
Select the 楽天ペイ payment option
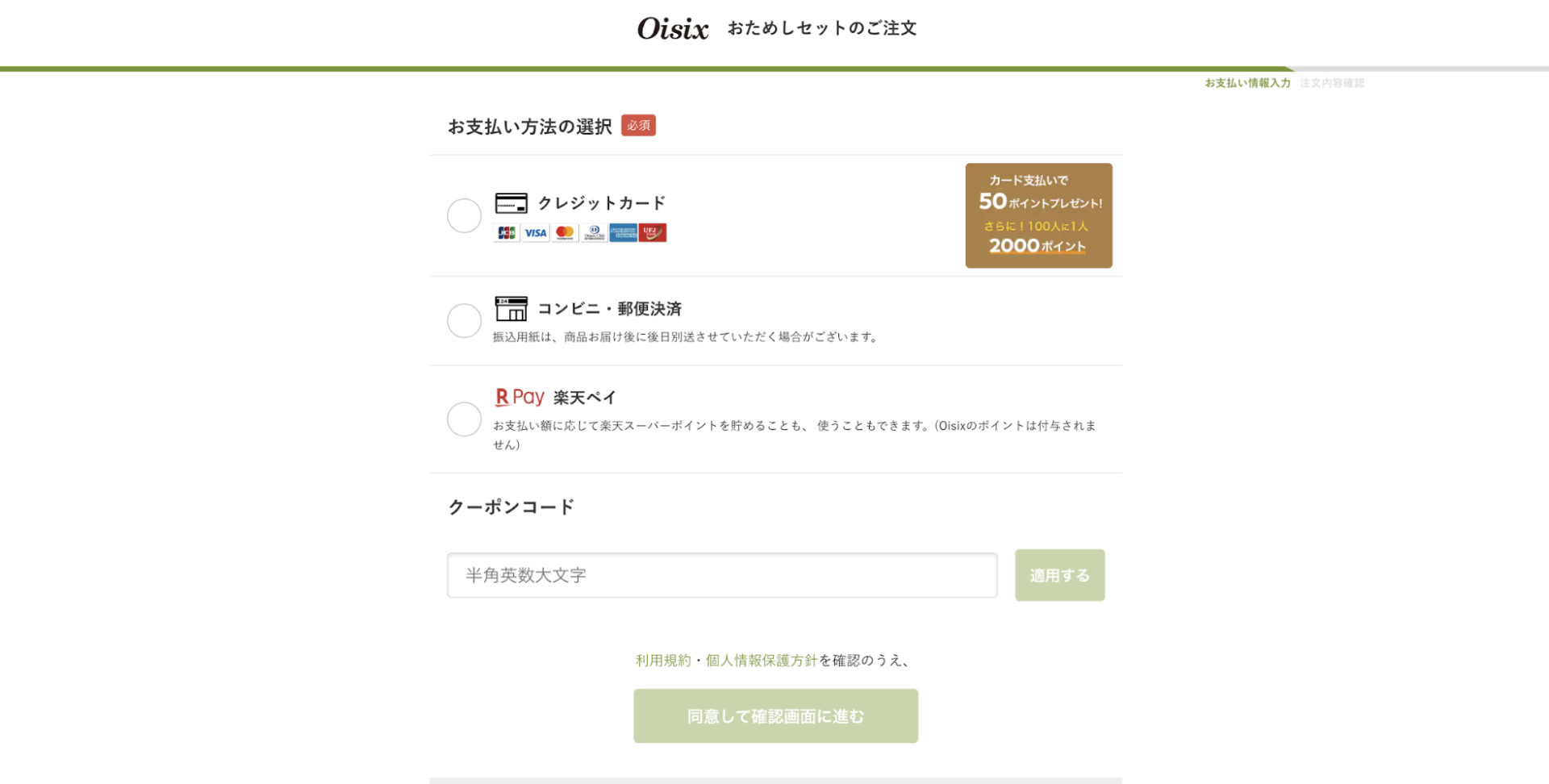464,419
